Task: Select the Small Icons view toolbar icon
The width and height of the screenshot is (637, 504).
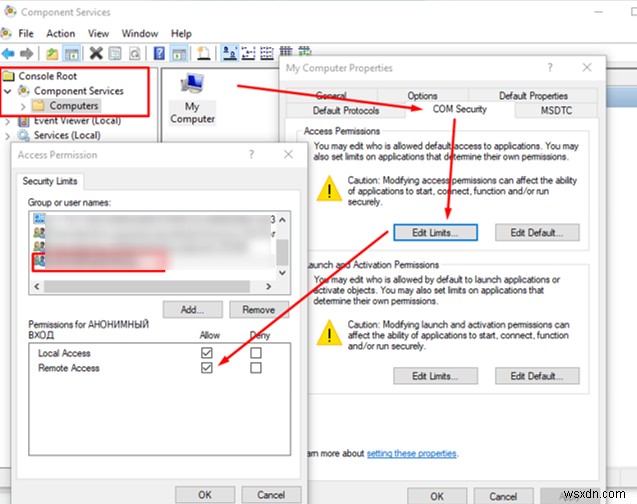Action: coord(248,53)
